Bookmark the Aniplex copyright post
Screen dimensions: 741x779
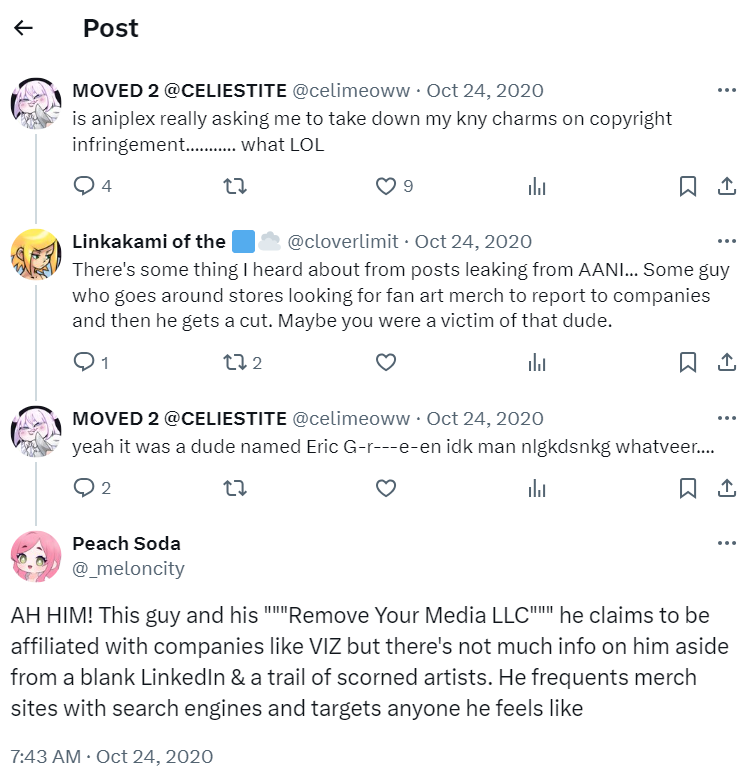(688, 186)
